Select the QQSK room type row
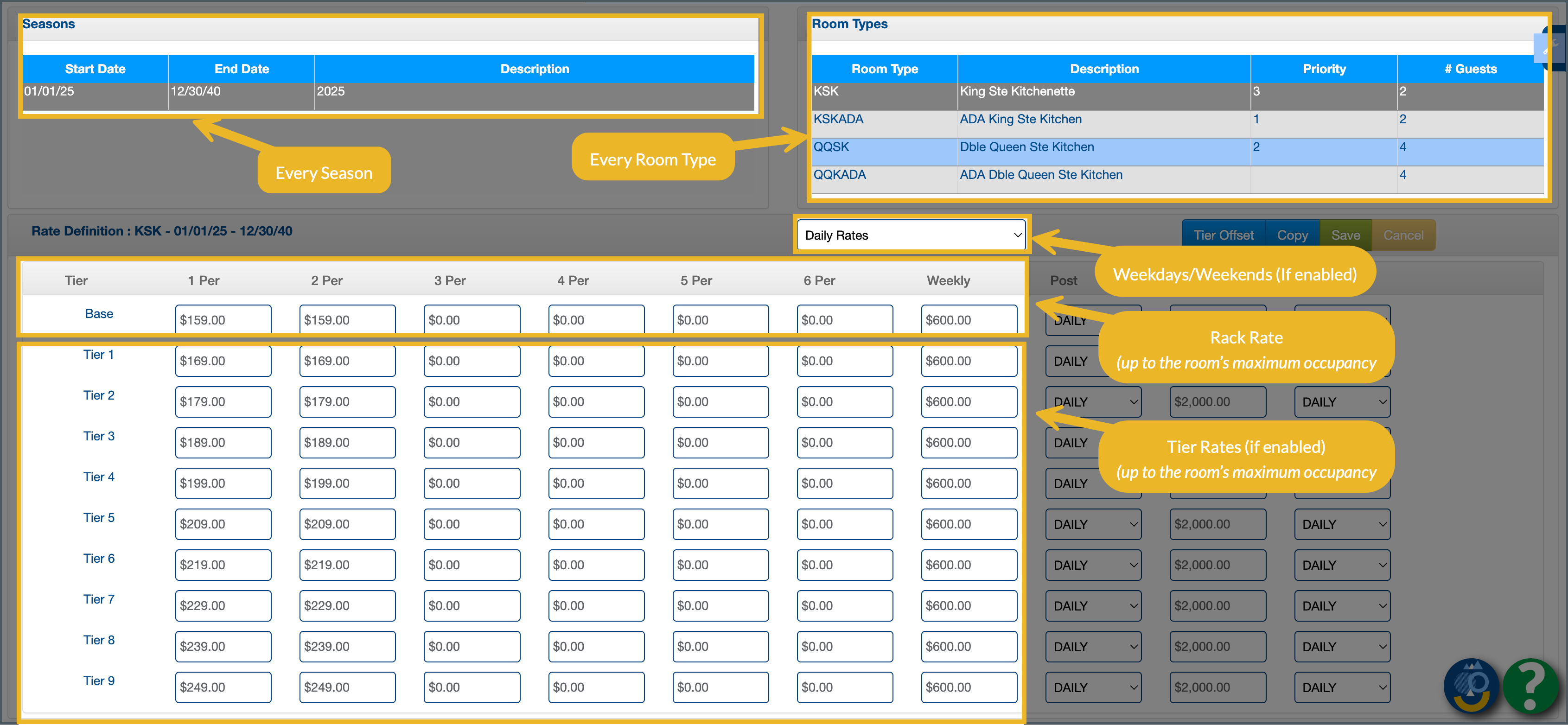1568x725 pixels. (831, 147)
